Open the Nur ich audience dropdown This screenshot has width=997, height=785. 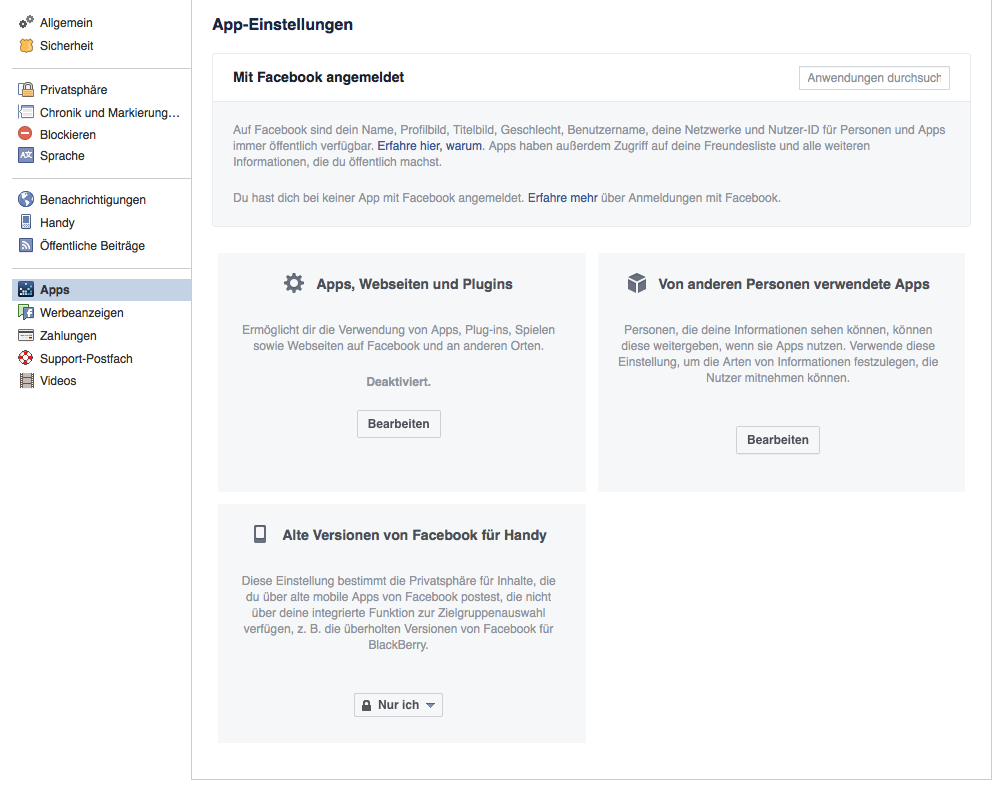(398, 705)
